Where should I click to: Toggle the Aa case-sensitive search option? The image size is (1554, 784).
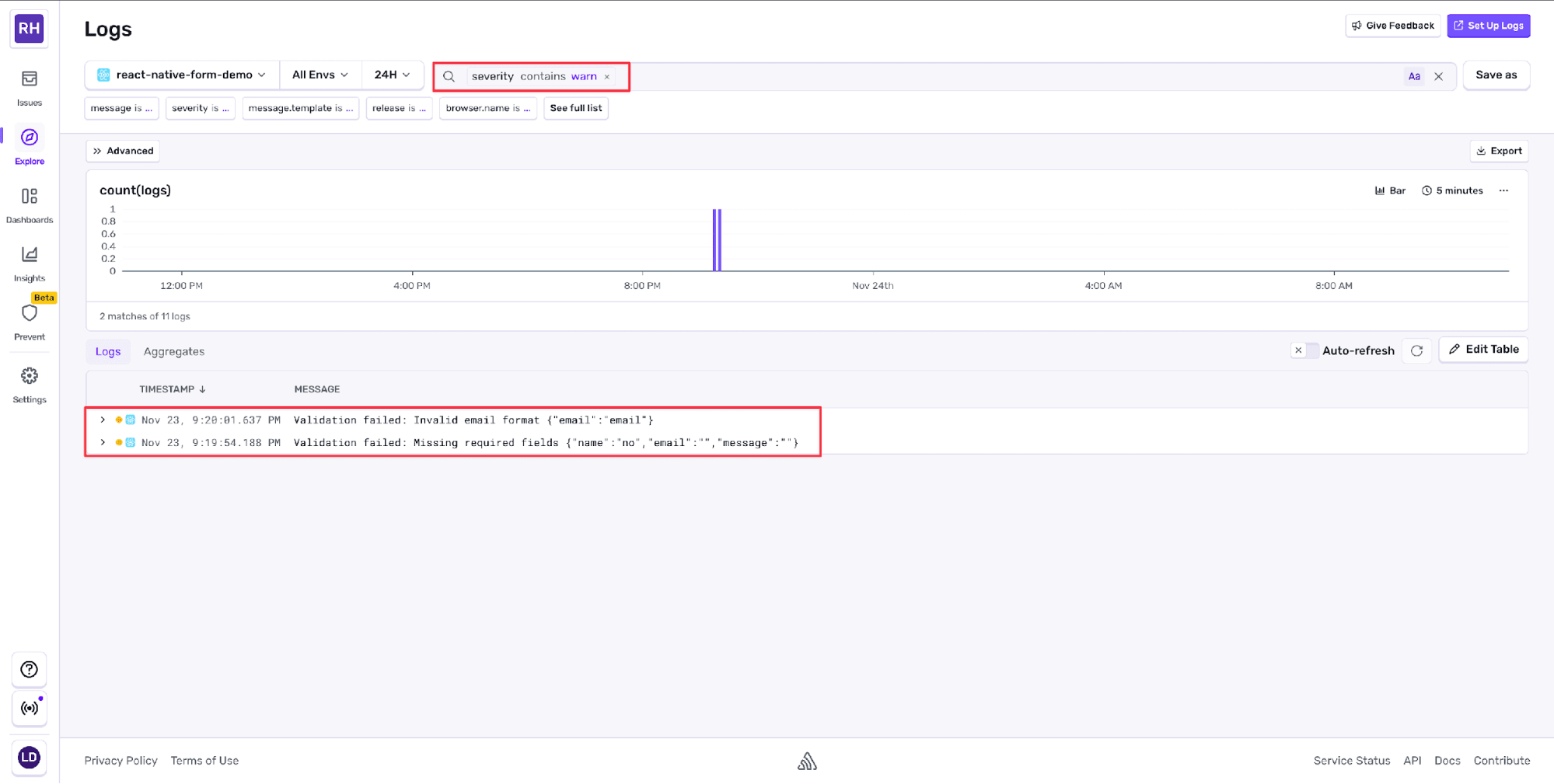pos(1414,75)
